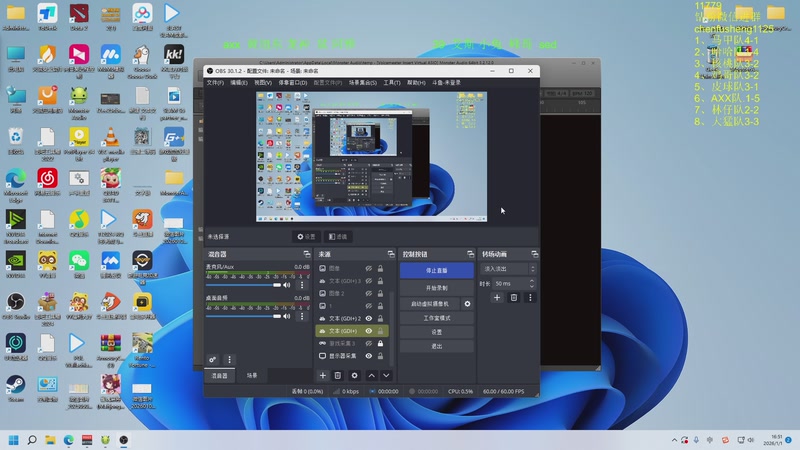This screenshot has height=450, width=800.
Task: Mute the 桌面音频 speaker icon
Action: 287,316
